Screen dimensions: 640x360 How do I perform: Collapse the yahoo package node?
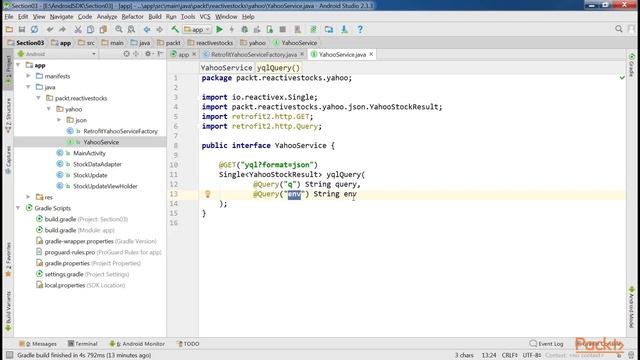pyautogui.click(x=49, y=109)
